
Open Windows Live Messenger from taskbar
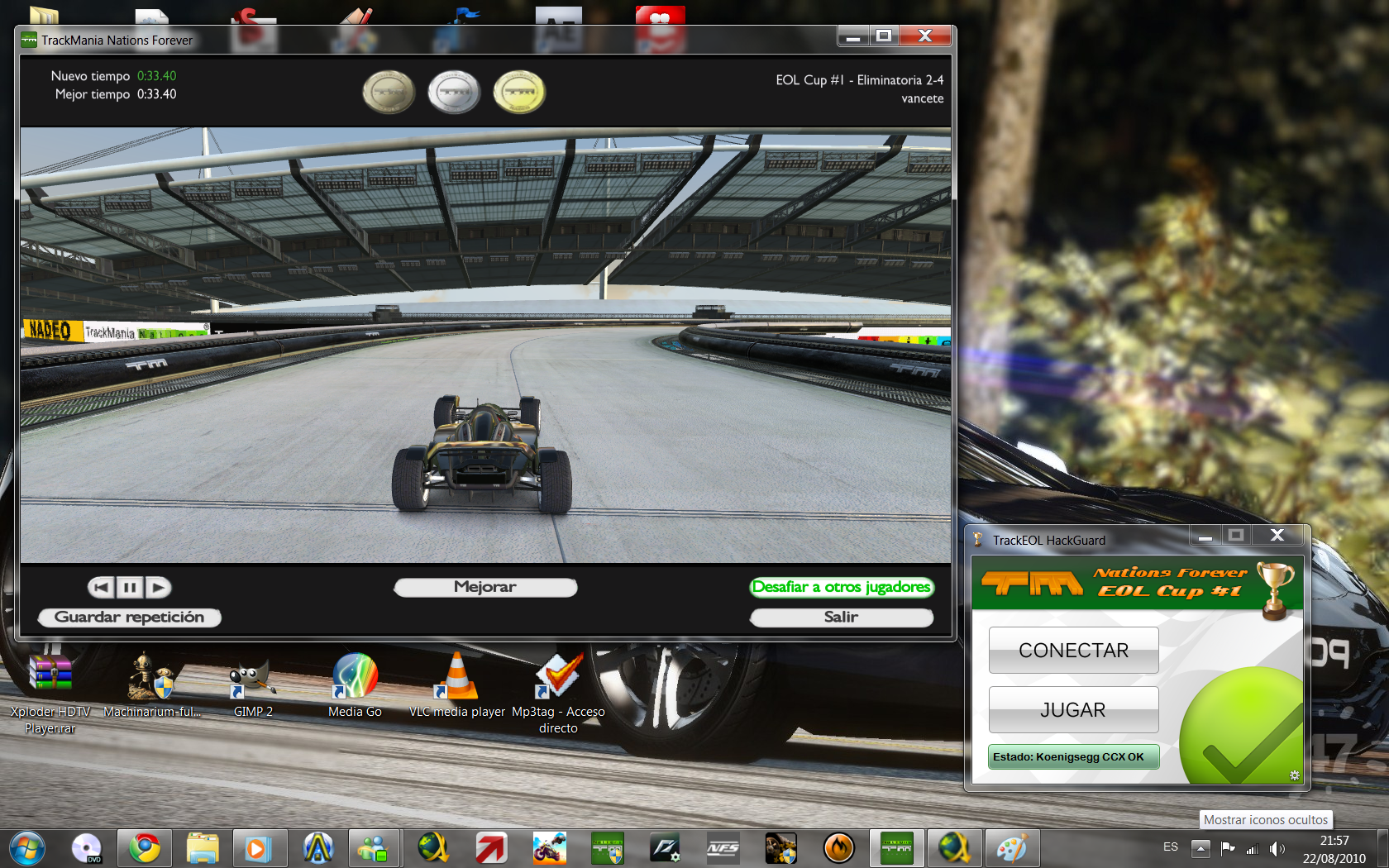click(x=374, y=848)
